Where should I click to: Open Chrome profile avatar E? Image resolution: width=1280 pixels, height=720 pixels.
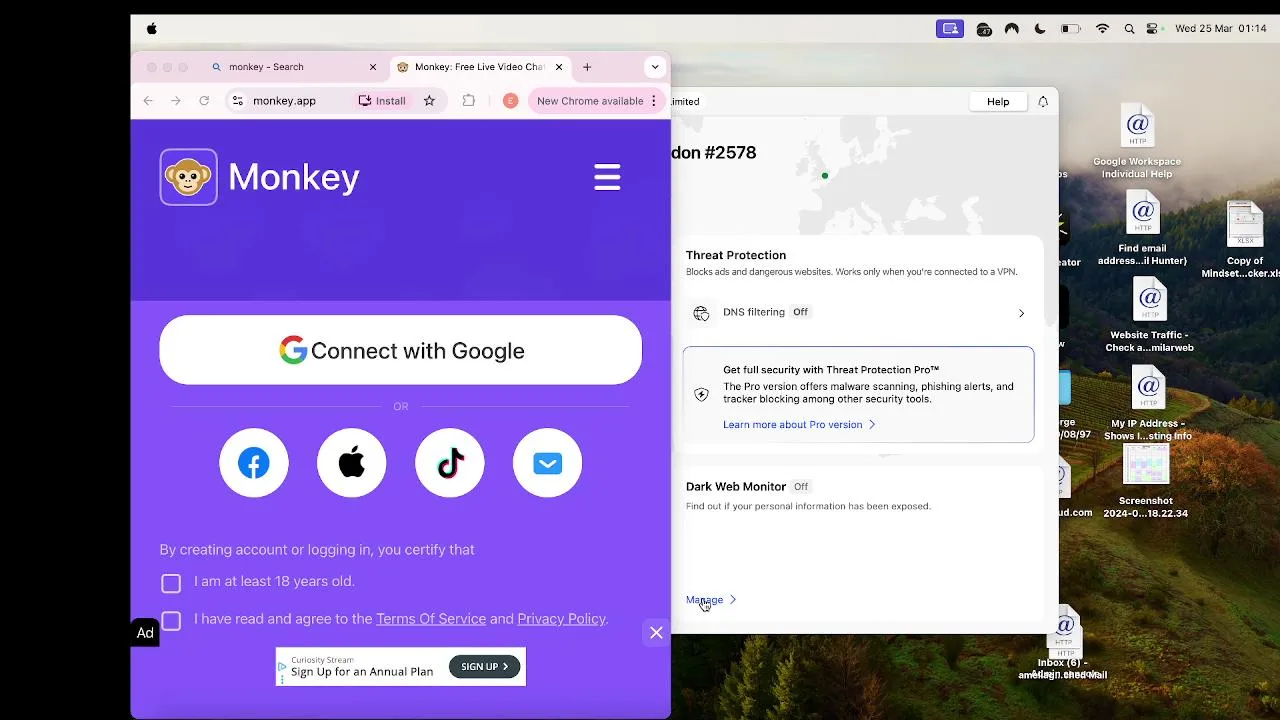510,101
